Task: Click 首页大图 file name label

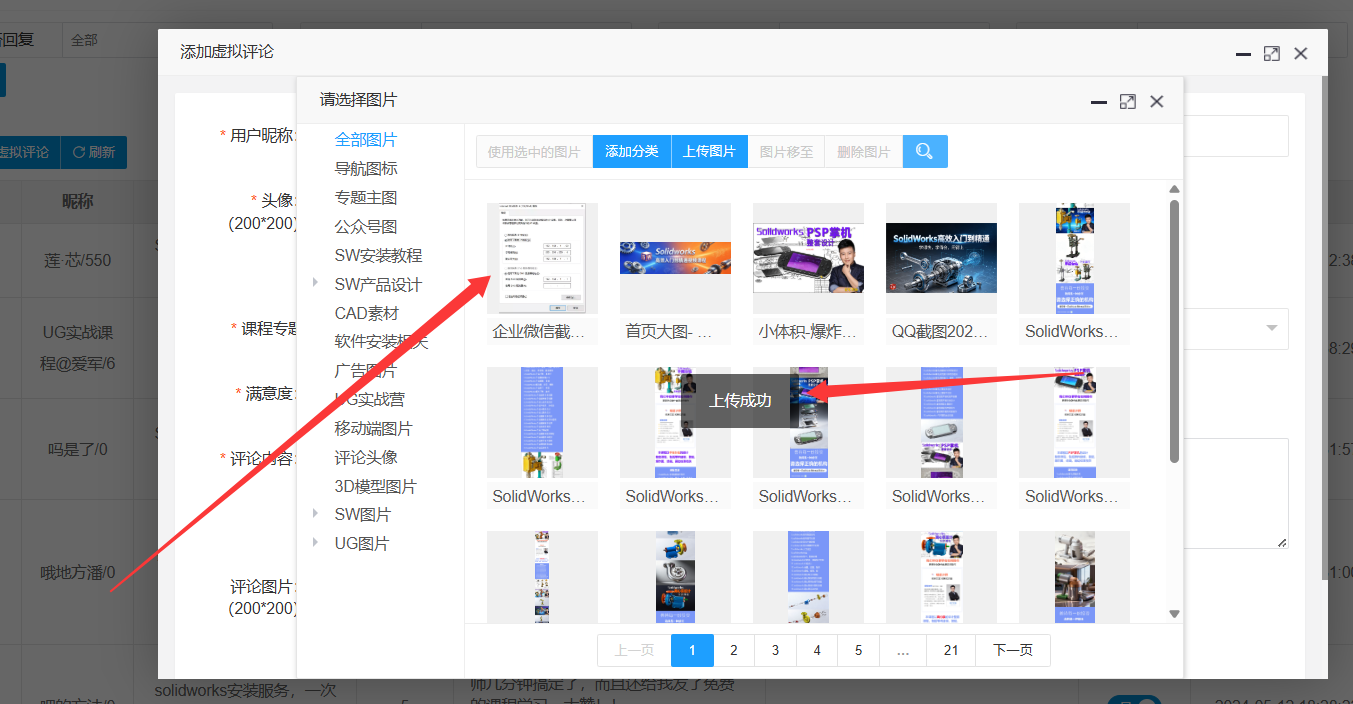Action: pyautogui.click(x=675, y=331)
